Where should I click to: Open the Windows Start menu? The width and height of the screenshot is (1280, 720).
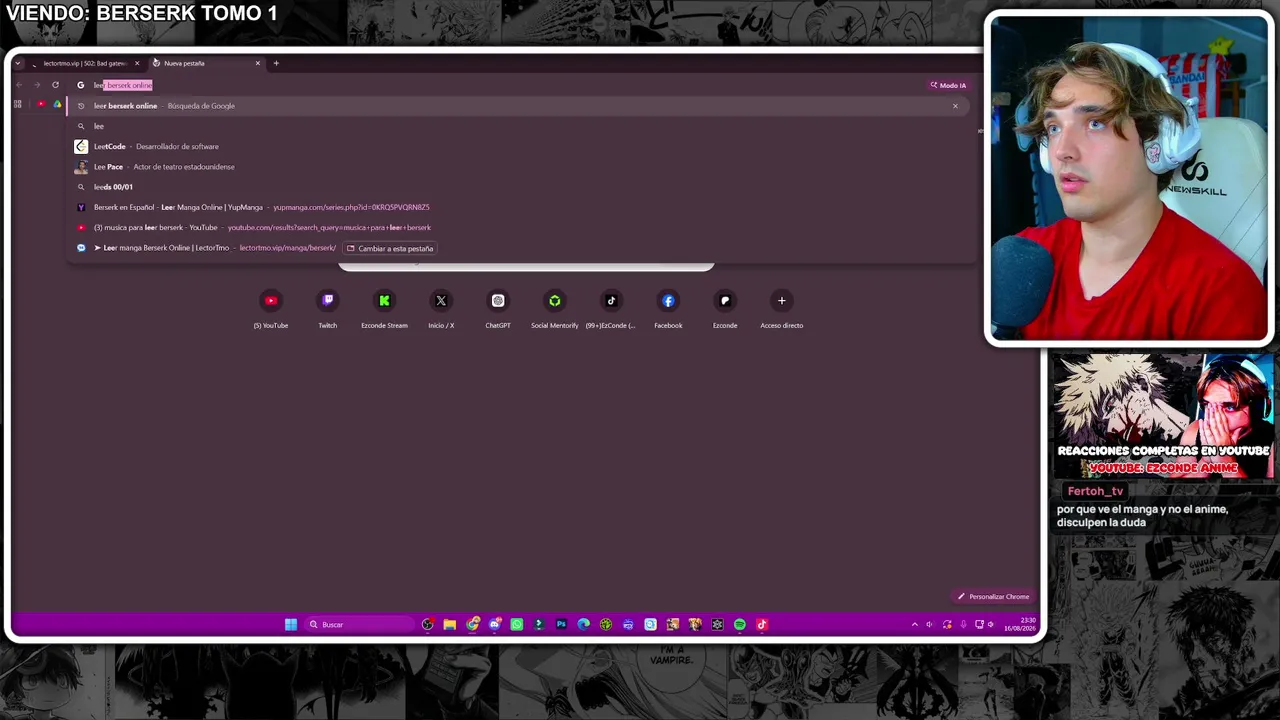coord(291,625)
